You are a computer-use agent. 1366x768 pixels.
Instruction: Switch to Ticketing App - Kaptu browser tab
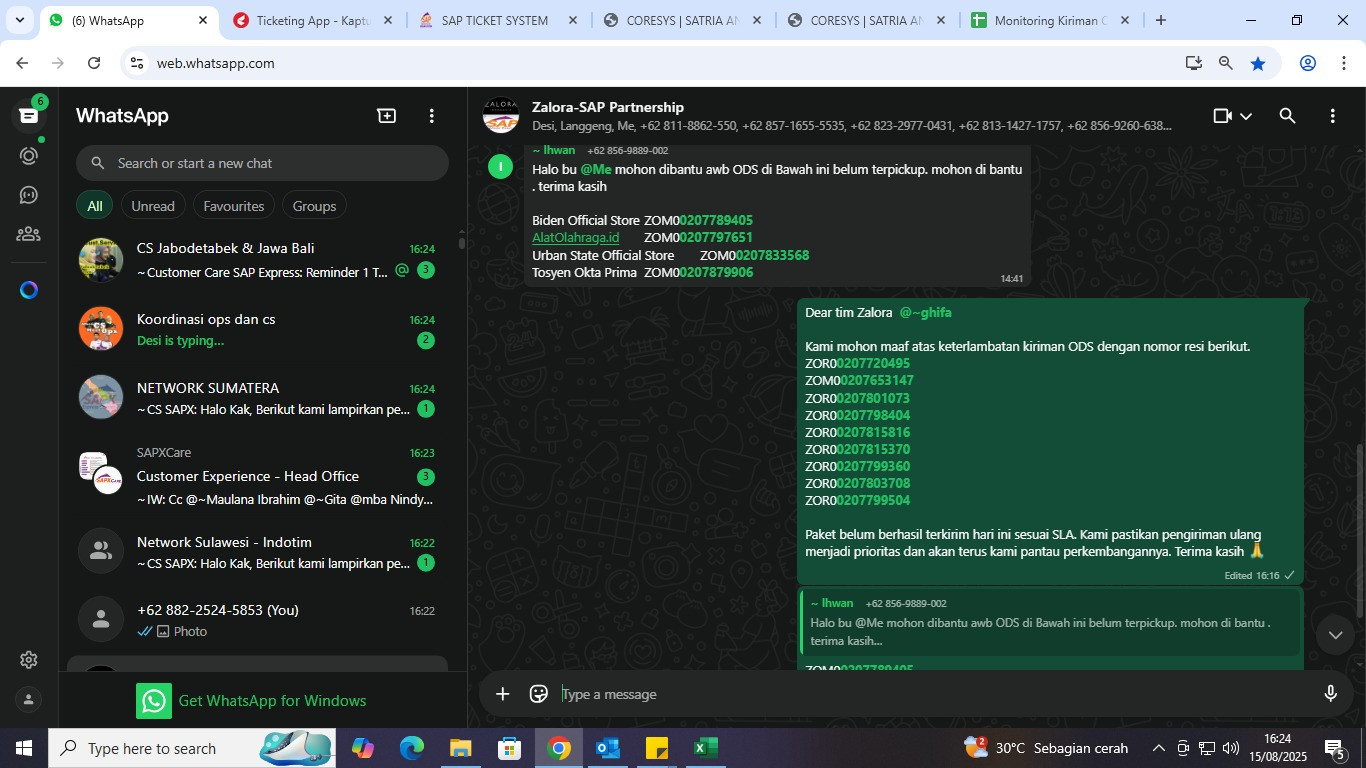pos(313,20)
